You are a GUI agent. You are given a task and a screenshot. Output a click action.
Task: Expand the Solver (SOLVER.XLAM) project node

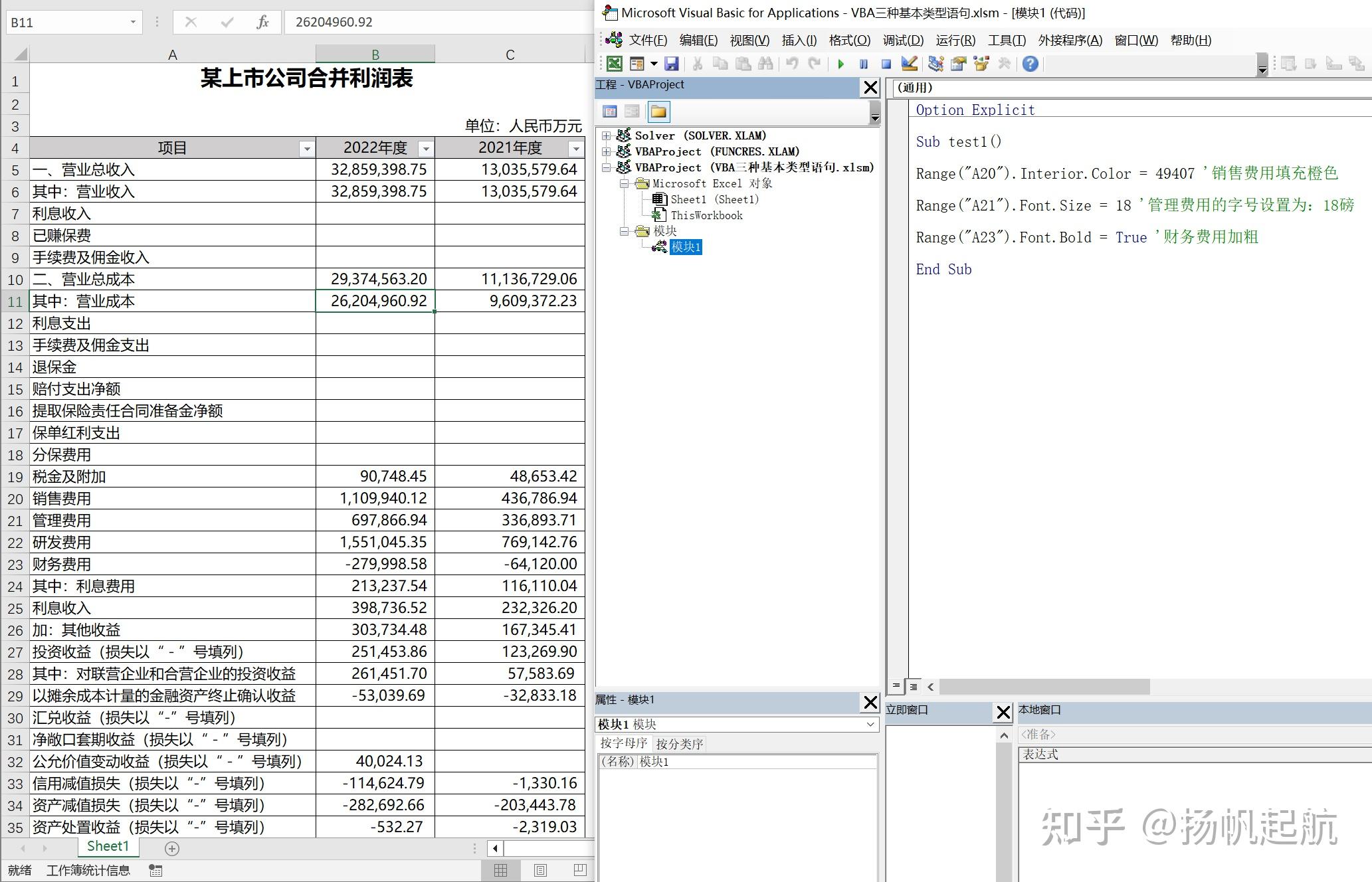[x=606, y=135]
